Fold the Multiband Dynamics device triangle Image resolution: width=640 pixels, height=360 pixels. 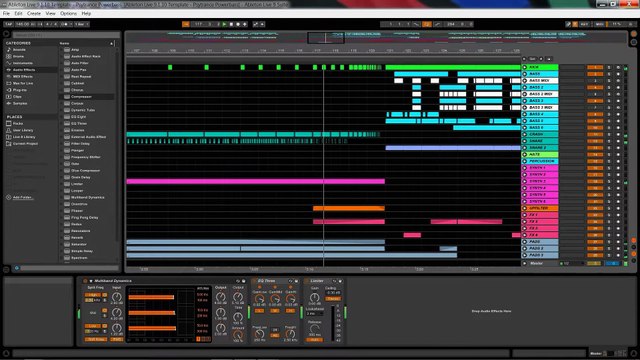coord(91,281)
